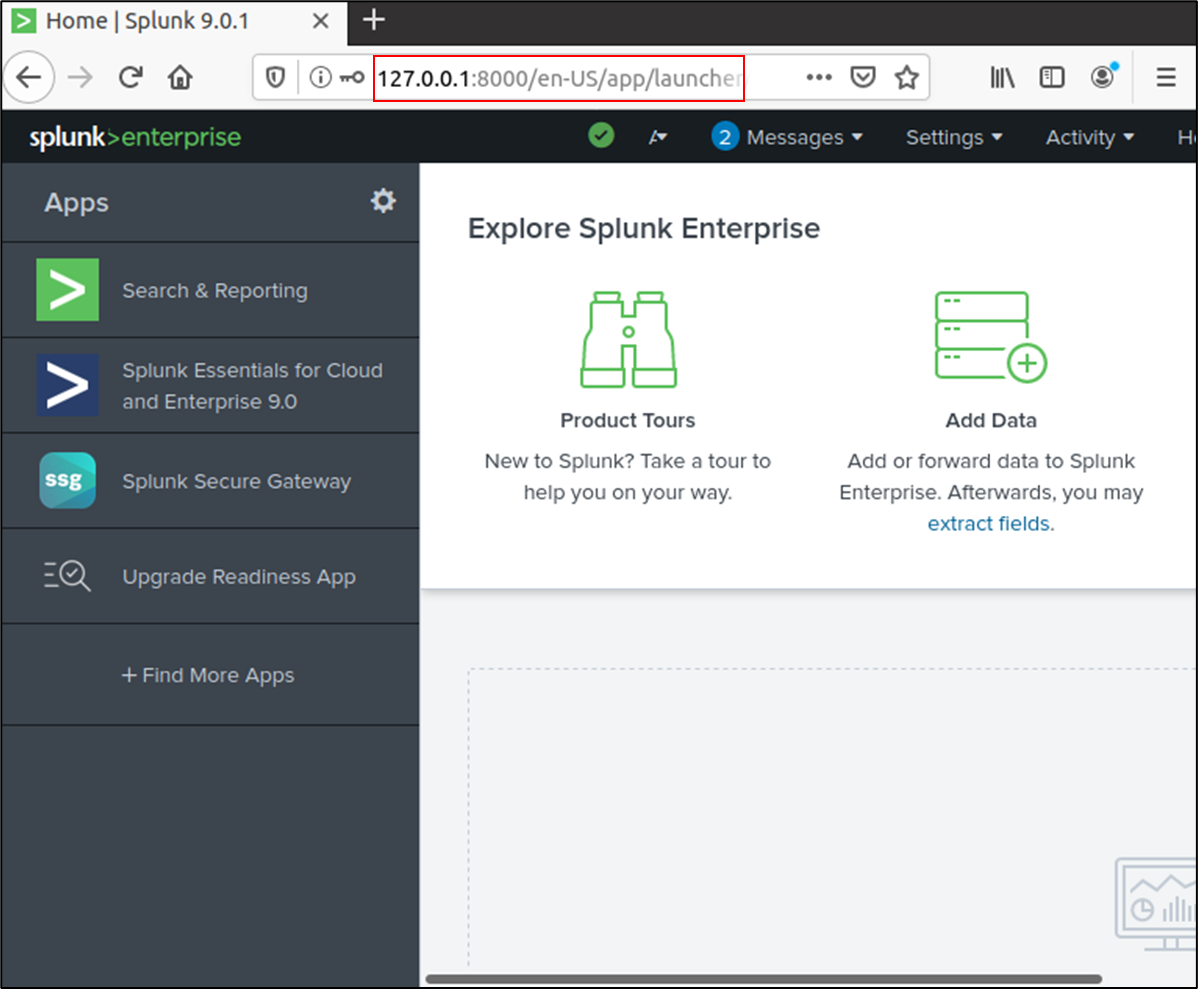Open the administrator user dropdown icon
The image size is (1198, 989).
658,137
